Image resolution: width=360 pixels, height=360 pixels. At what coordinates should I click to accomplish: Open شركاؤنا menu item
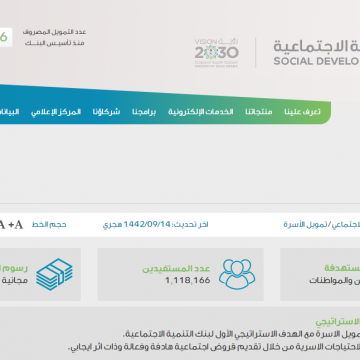point(106,112)
